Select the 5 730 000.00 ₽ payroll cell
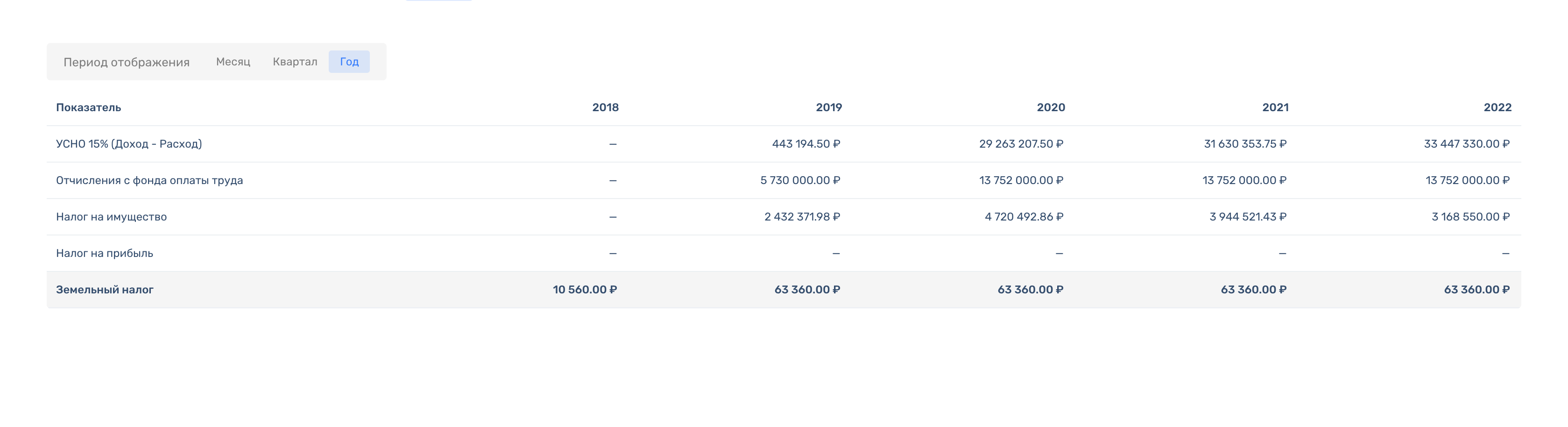Screen dimensions: 1568x427 [x=800, y=180]
